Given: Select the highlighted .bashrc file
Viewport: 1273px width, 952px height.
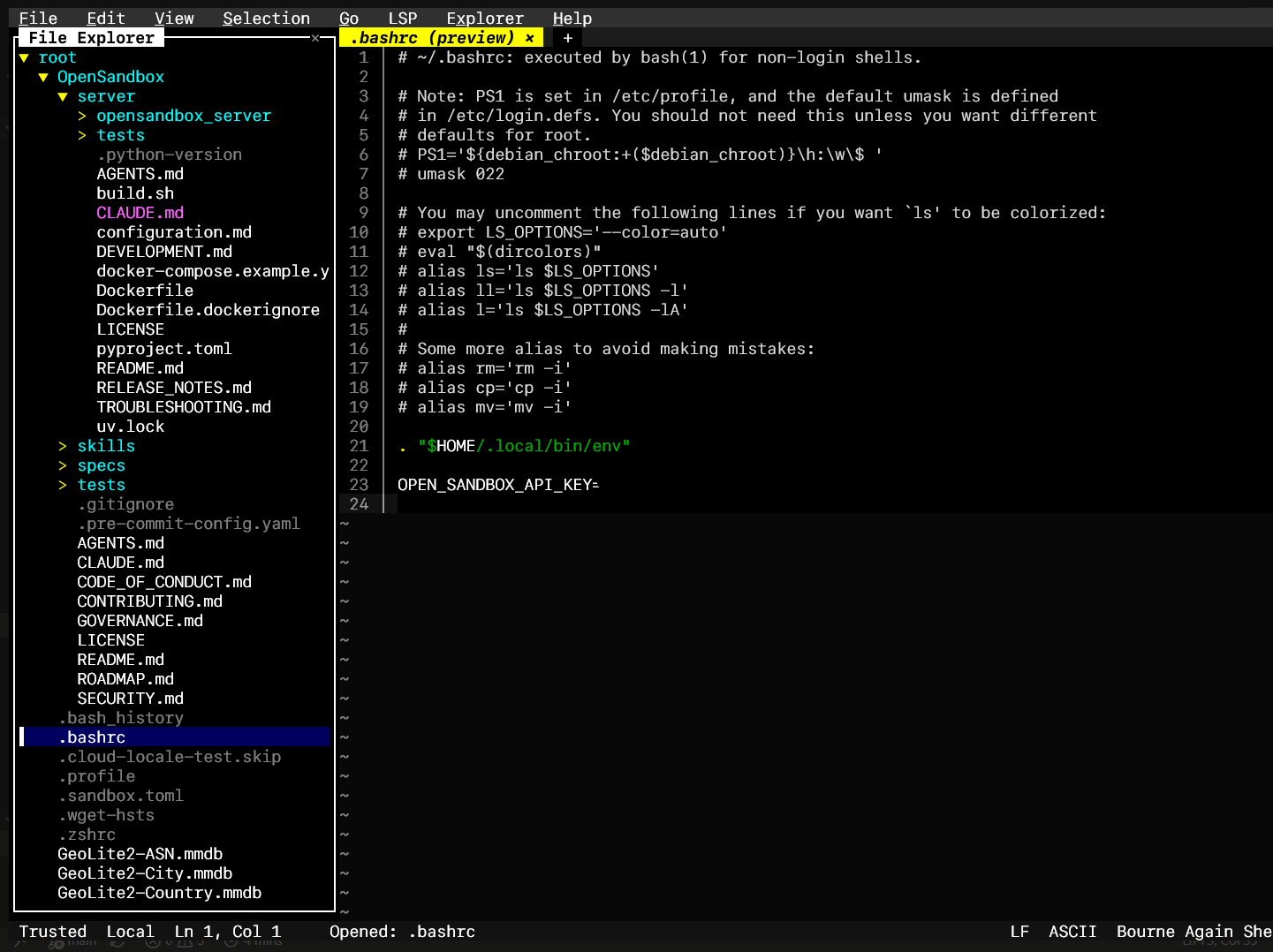Looking at the screenshot, I should [x=175, y=737].
